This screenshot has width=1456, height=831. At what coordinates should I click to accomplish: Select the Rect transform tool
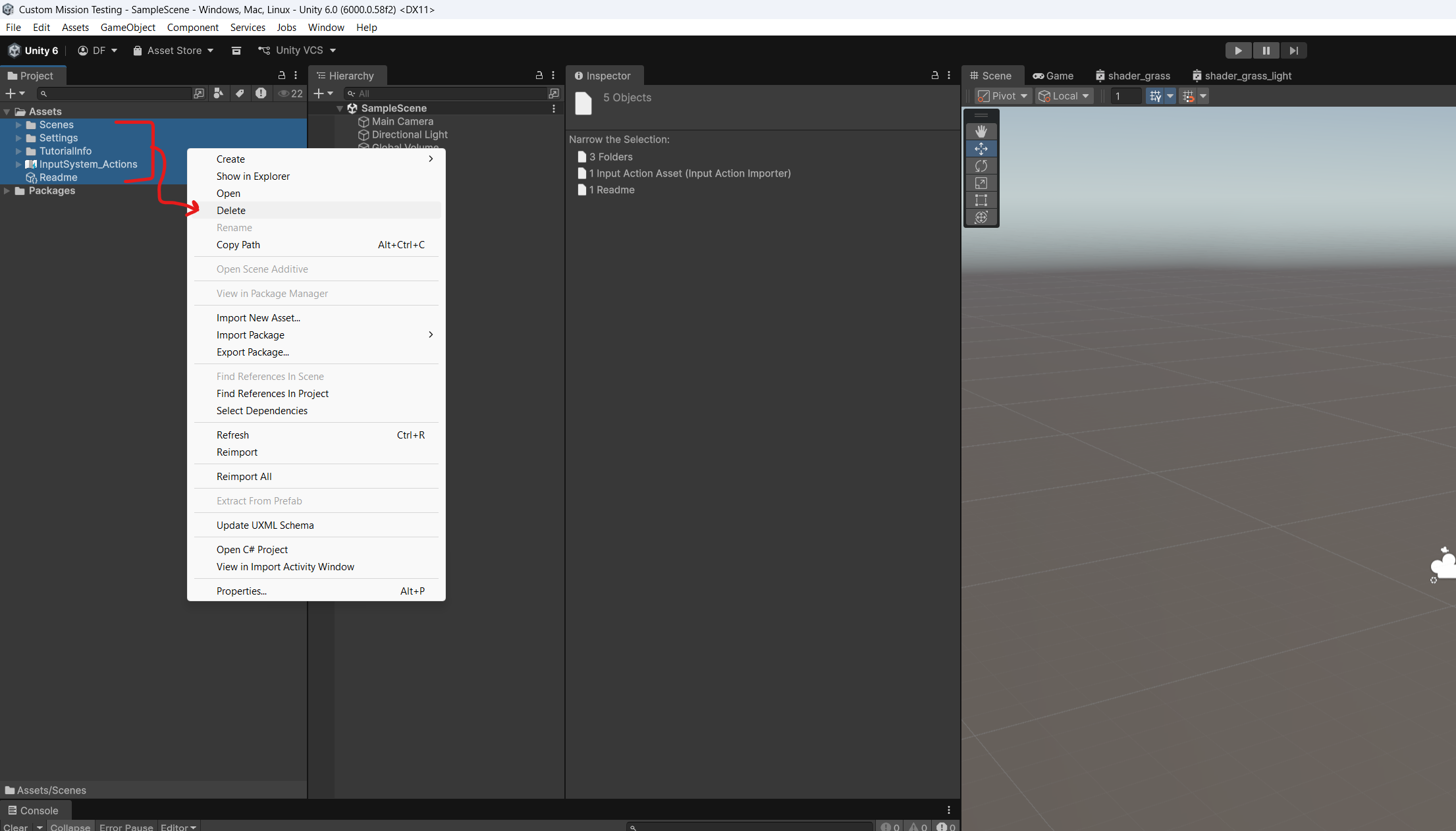pyautogui.click(x=981, y=200)
